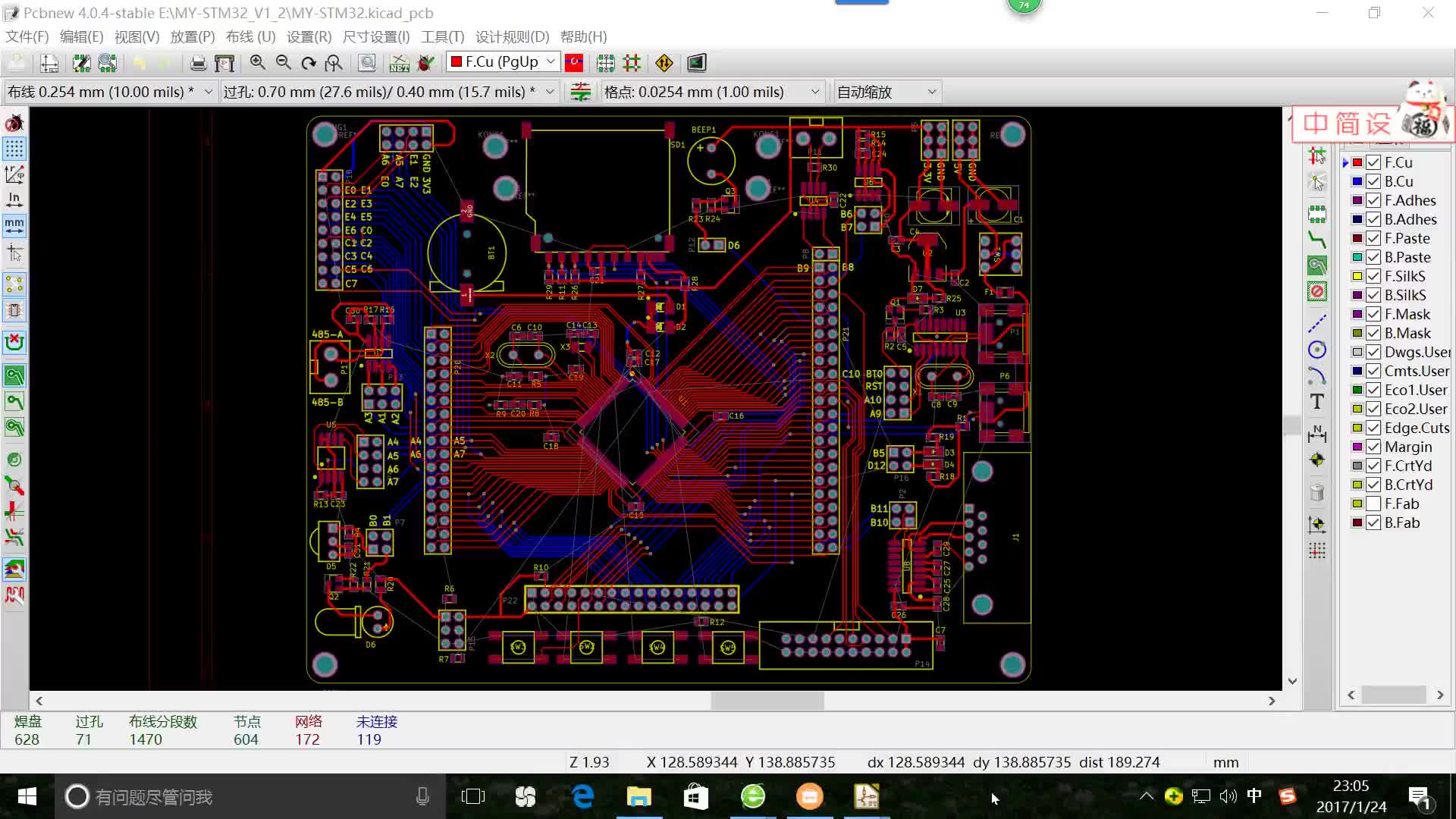Click the KiCad PCBnew taskbar icon
This screenshot has height=819, width=1456.
click(865, 796)
